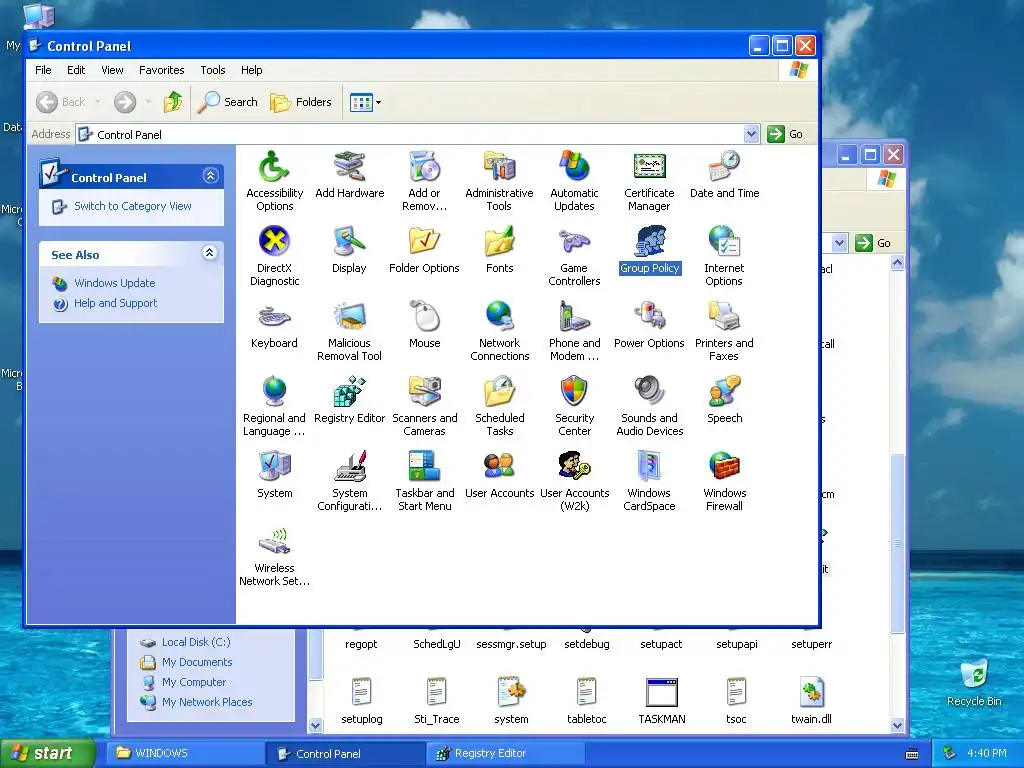Open User Accounts icon
Screen dimensions: 1024x768
(x=500, y=475)
